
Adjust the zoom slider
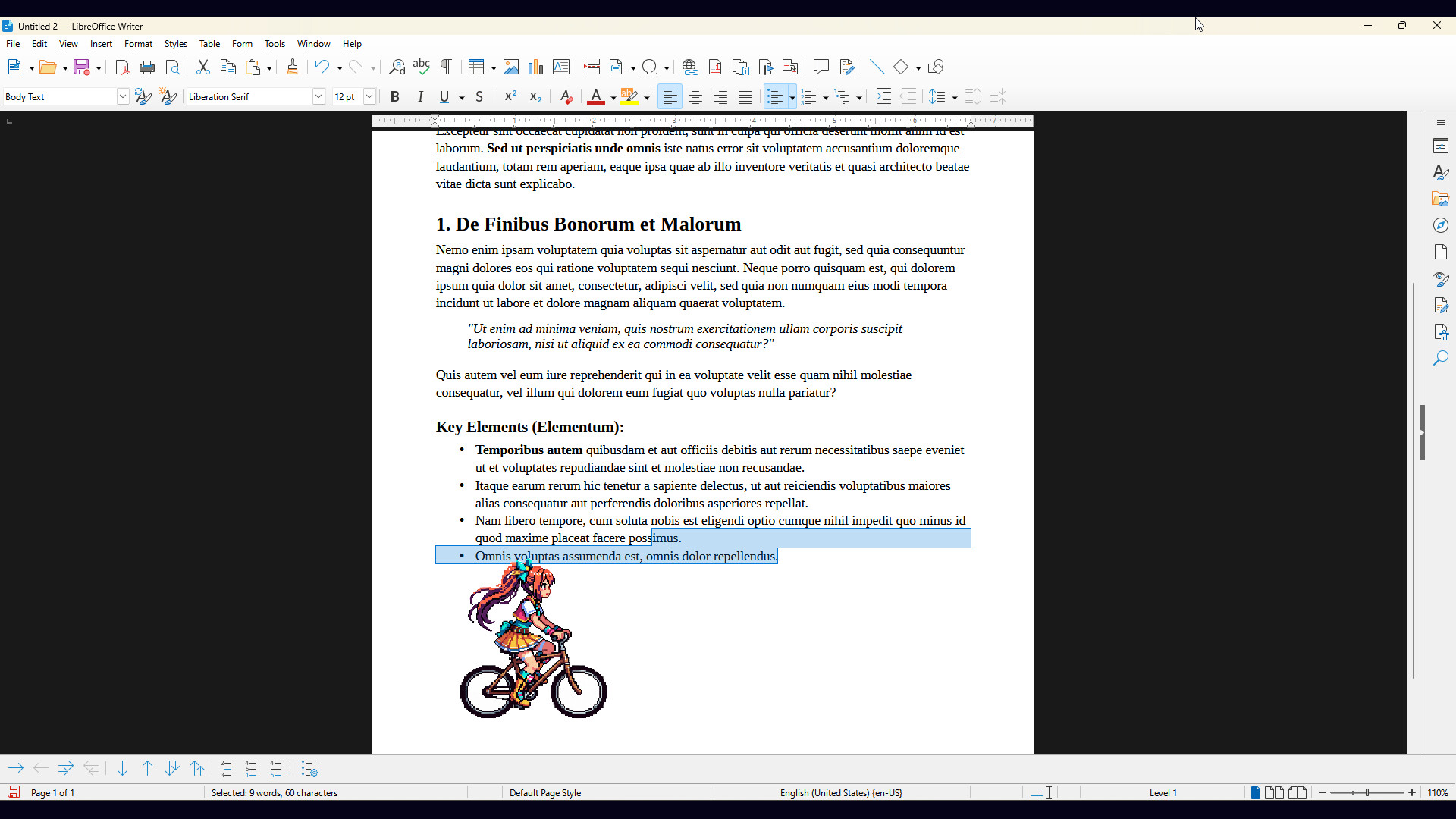click(x=1367, y=792)
